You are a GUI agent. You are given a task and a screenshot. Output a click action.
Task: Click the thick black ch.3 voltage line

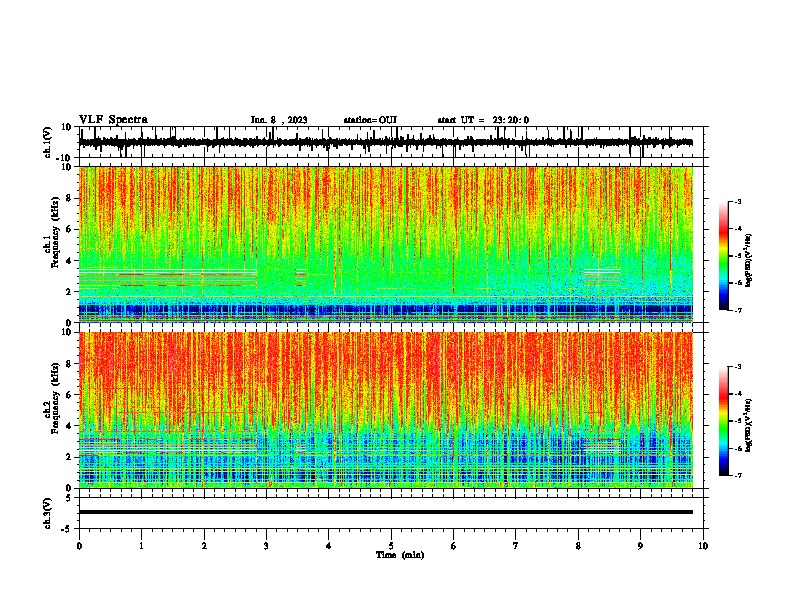tap(386, 512)
